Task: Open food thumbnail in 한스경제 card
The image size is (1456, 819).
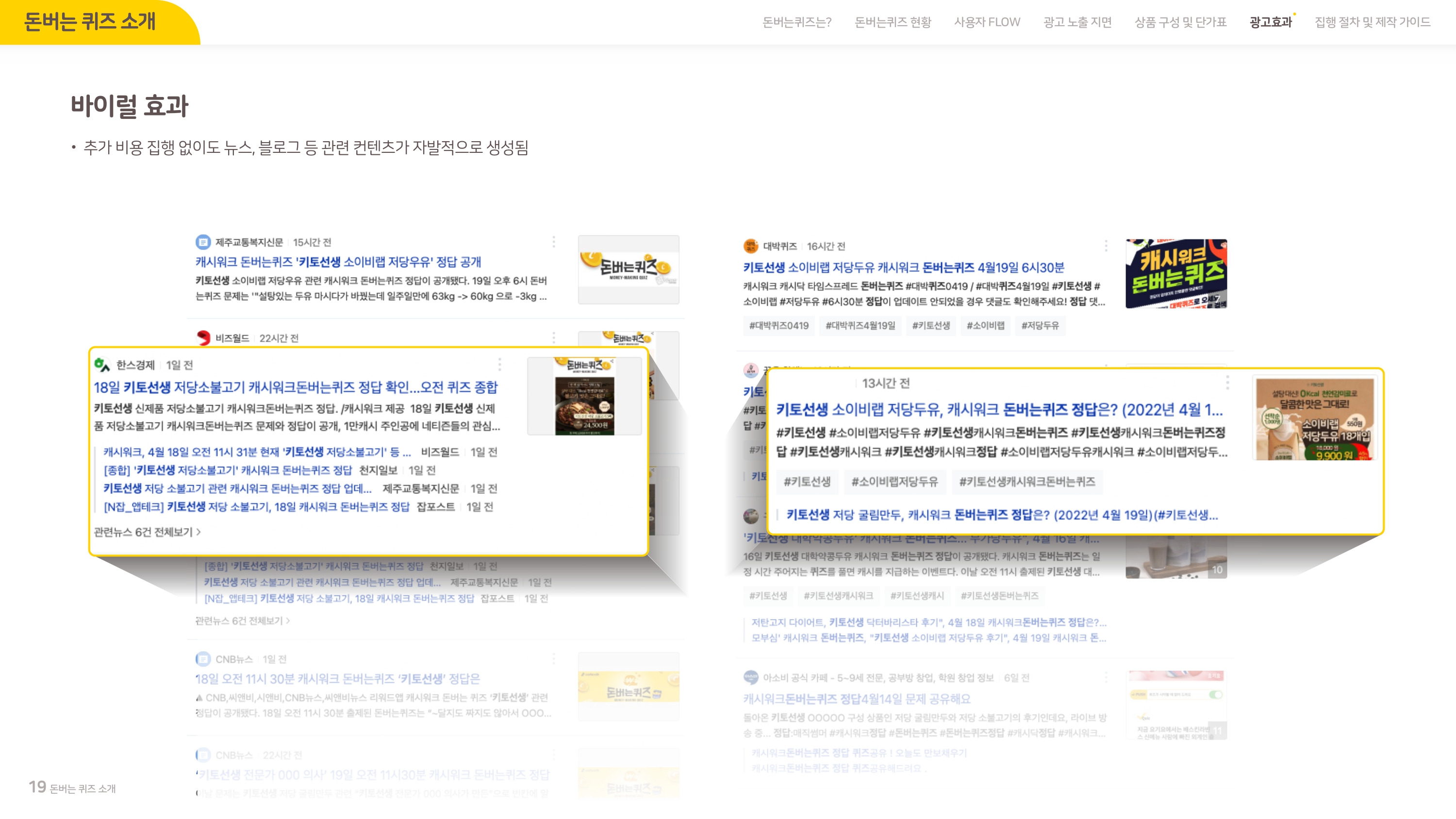Action: [x=584, y=396]
